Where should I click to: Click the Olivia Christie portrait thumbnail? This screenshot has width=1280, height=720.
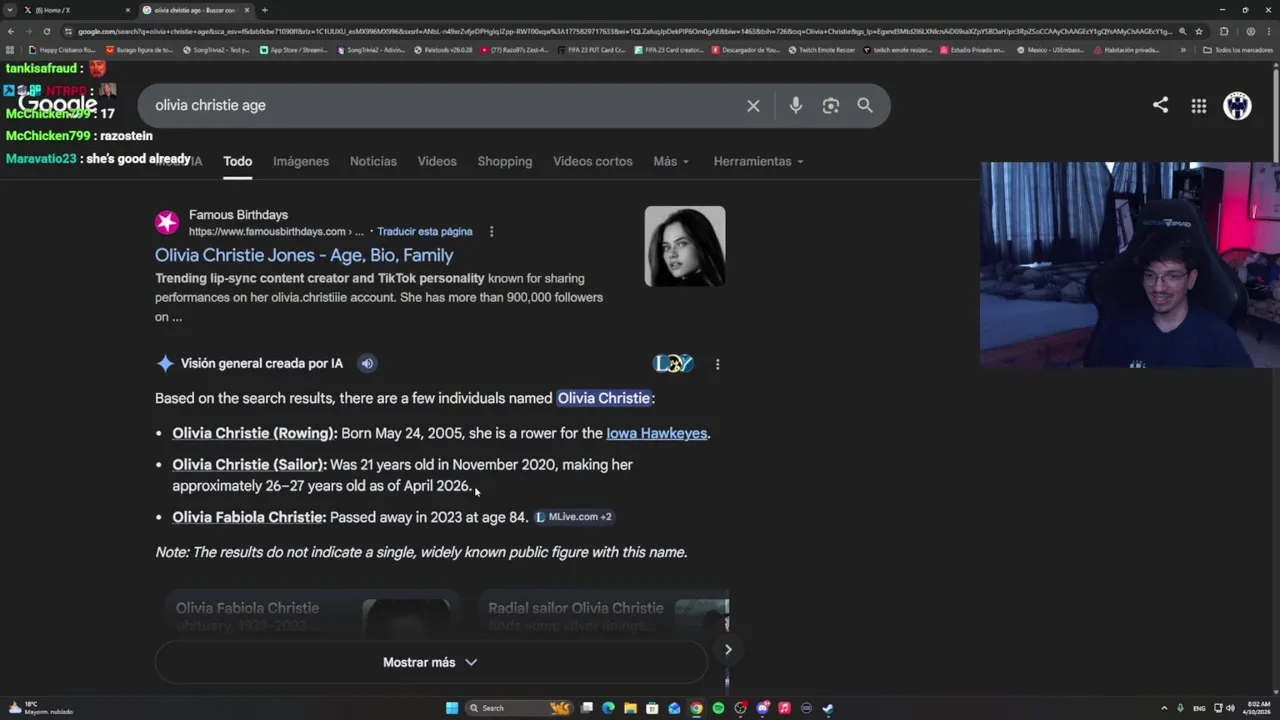coord(685,246)
